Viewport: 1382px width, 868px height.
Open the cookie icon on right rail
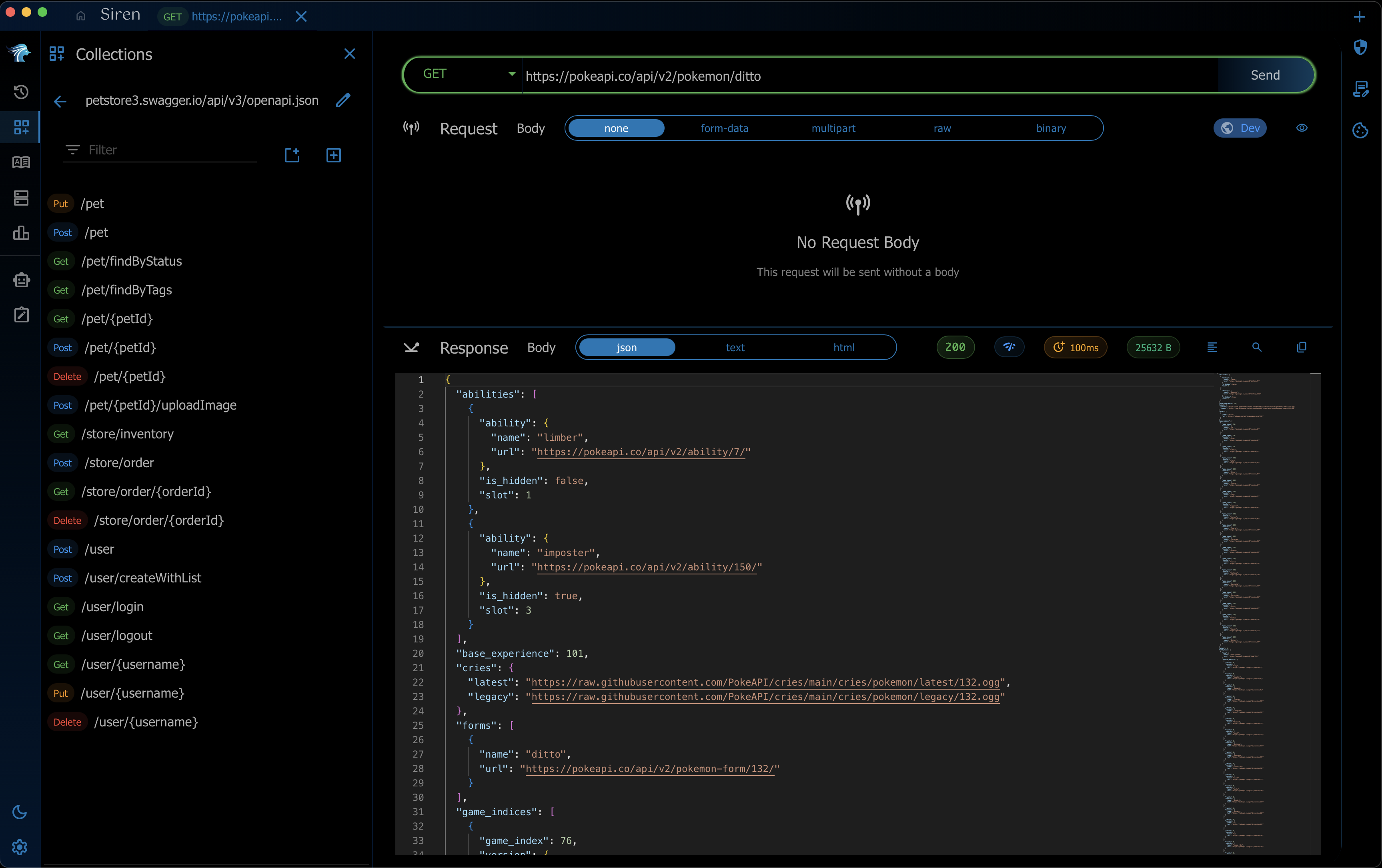point(1360,131)
